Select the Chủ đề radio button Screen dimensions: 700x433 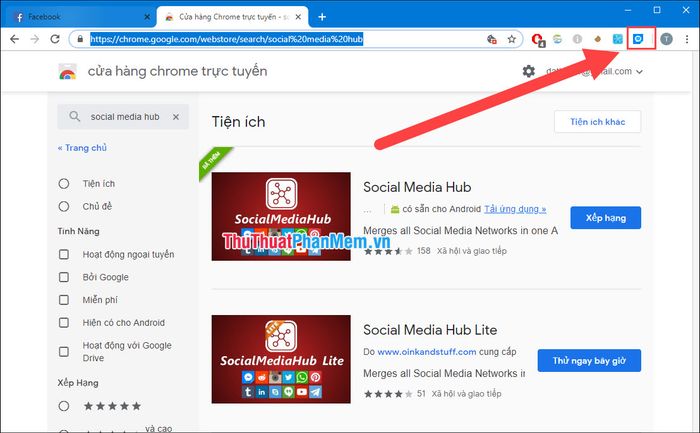click(64, 206)
